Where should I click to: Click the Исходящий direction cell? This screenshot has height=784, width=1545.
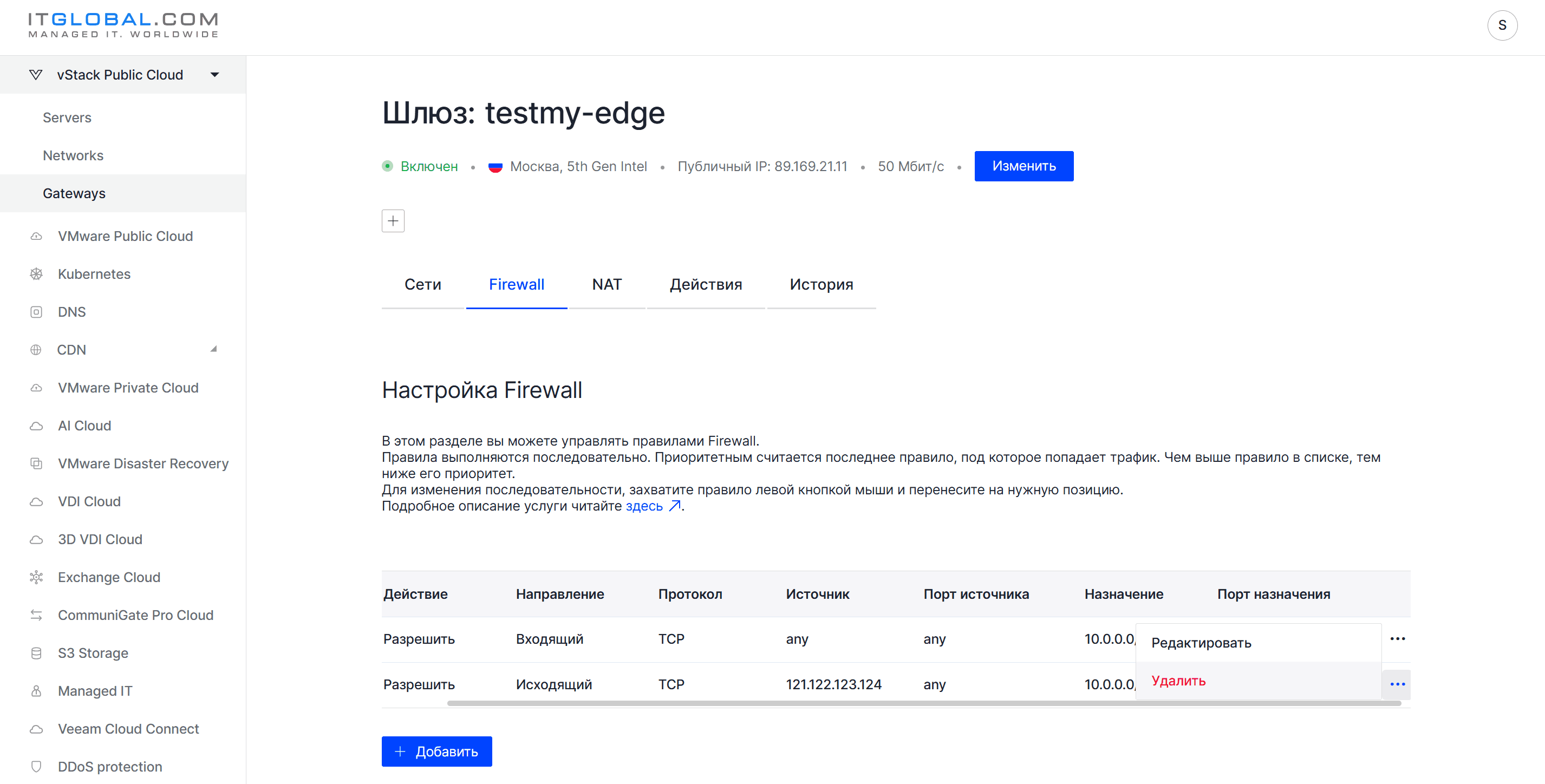tap(553, 684)
